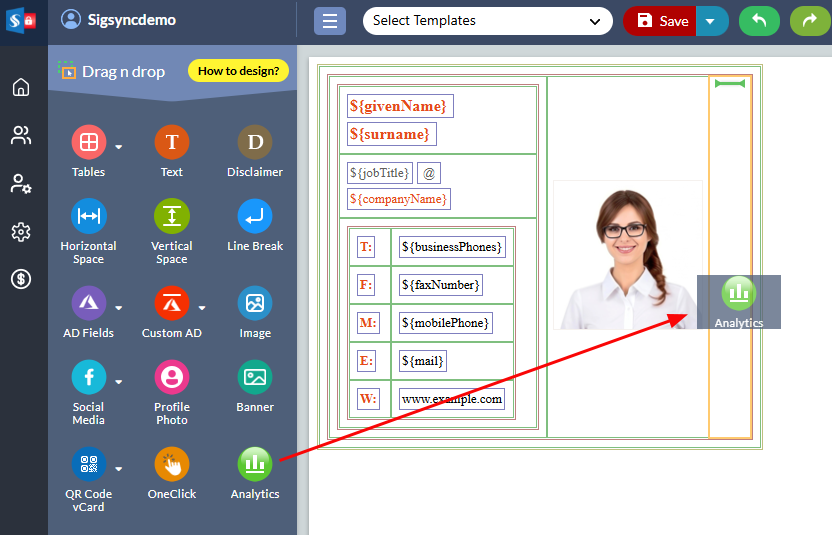832x535 pixels.
Task: Expand the Social Media dropdown arrow
Action: (118, 381)
